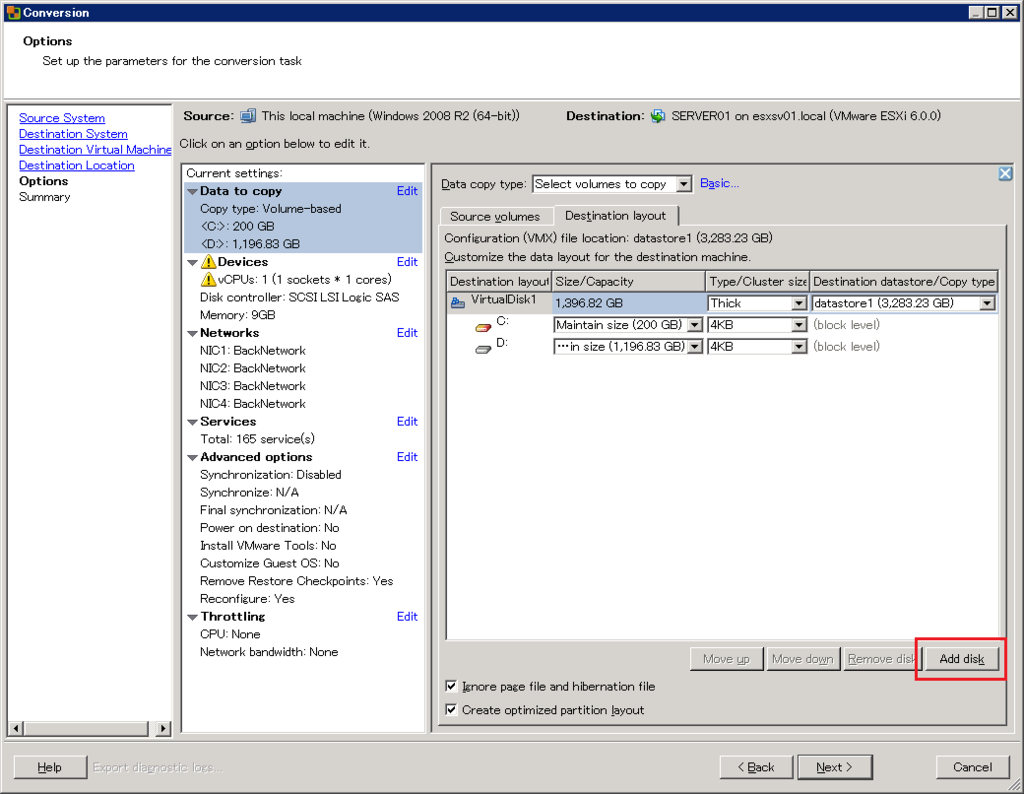Click the Back button
Image resolution: width=1024 pixels, height=794 pixels.
756,767
